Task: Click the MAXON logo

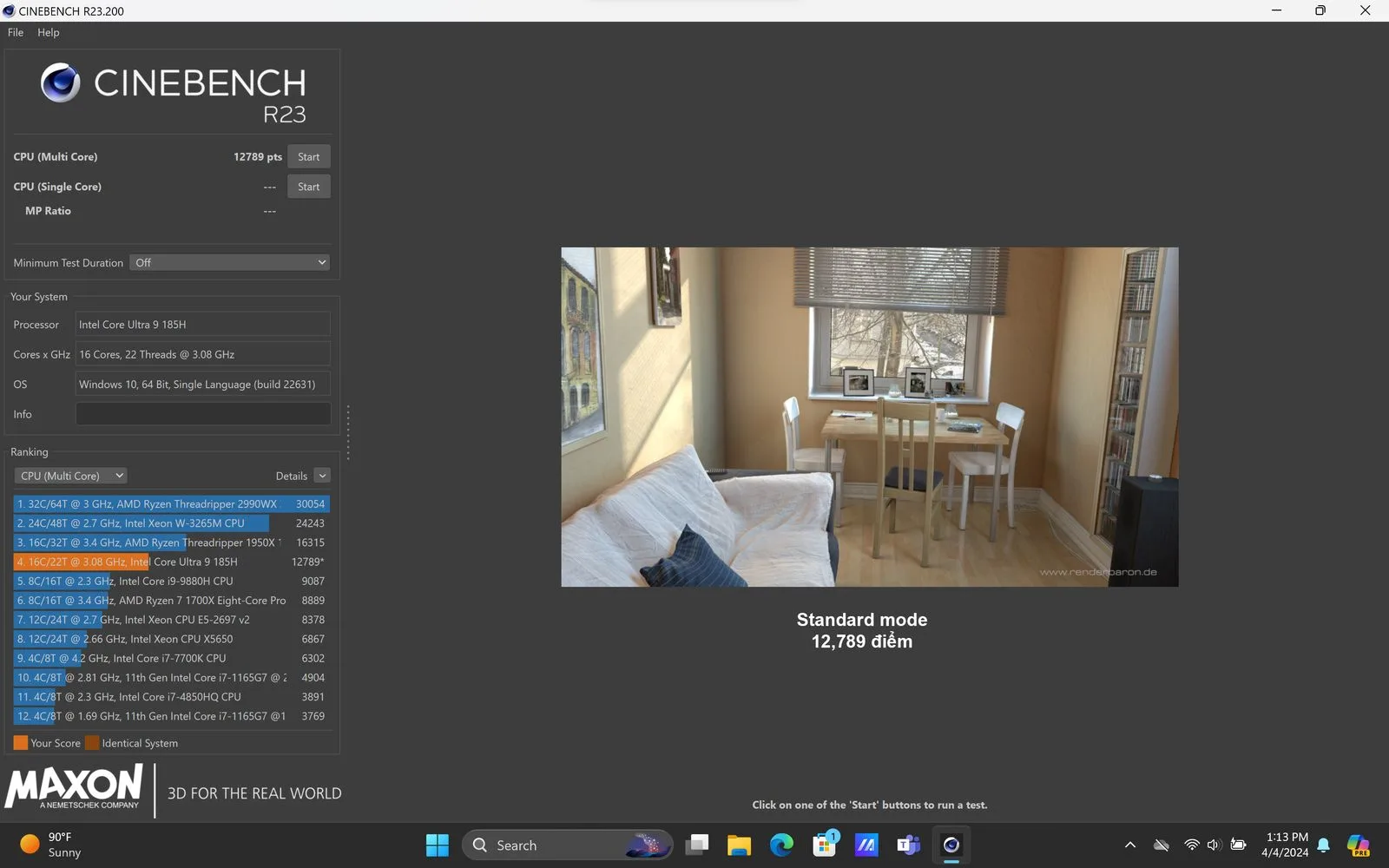Action: click(x=74, y=787)
